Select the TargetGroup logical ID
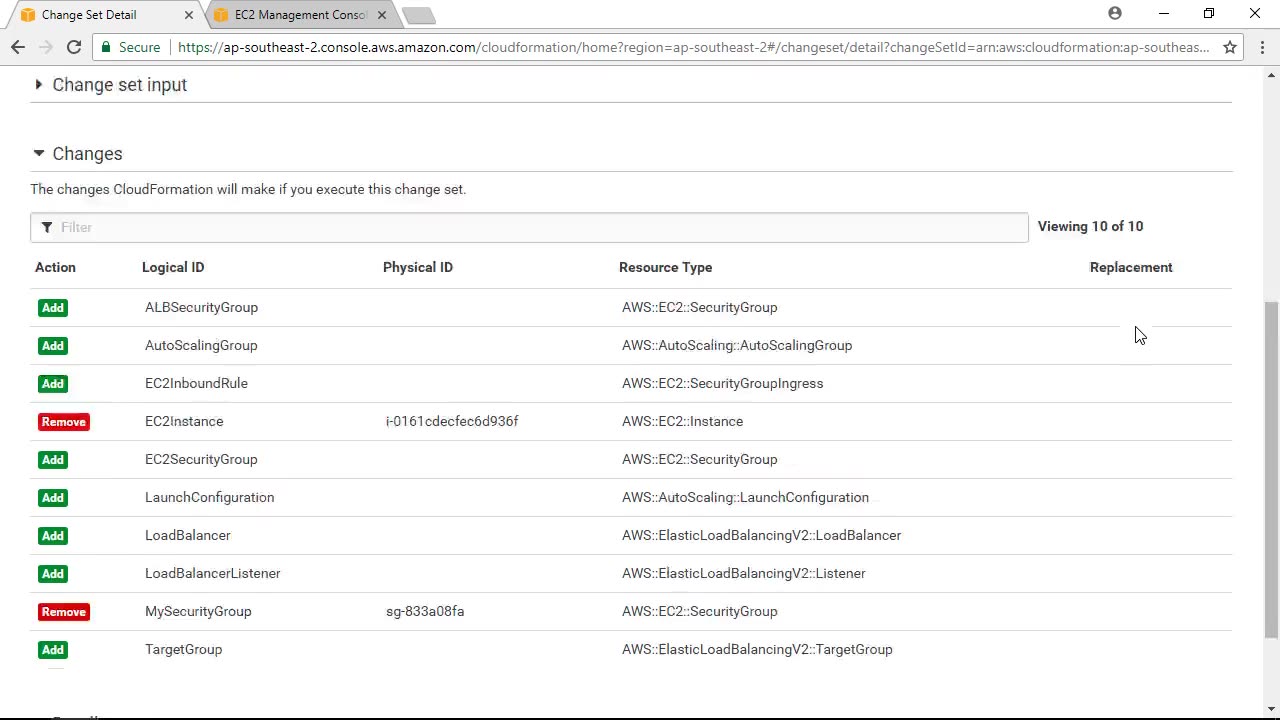The image size is (1280, 720). (183, 649)
